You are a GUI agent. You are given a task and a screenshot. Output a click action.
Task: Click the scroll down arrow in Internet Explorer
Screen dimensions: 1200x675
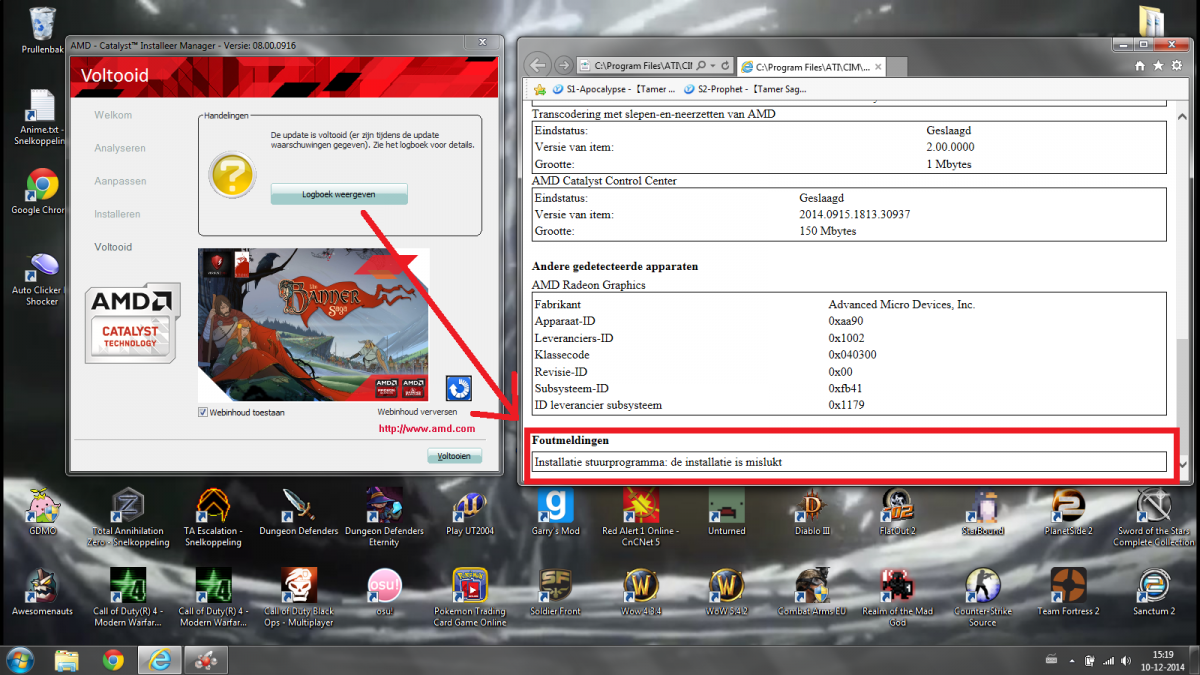(1183, 465)
